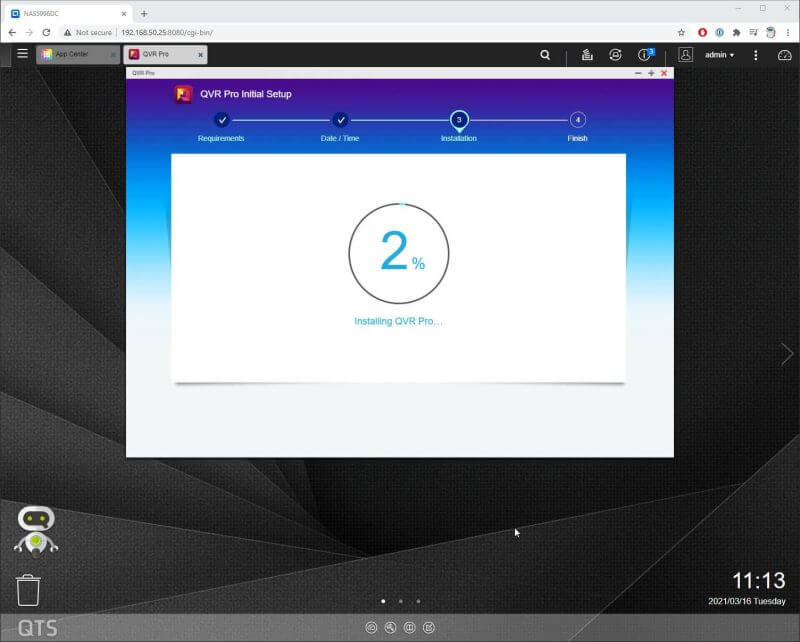This screenshot has height=642, width=800.
Task: Minimize the QVR Pro setup window
Action: (638, 73)
